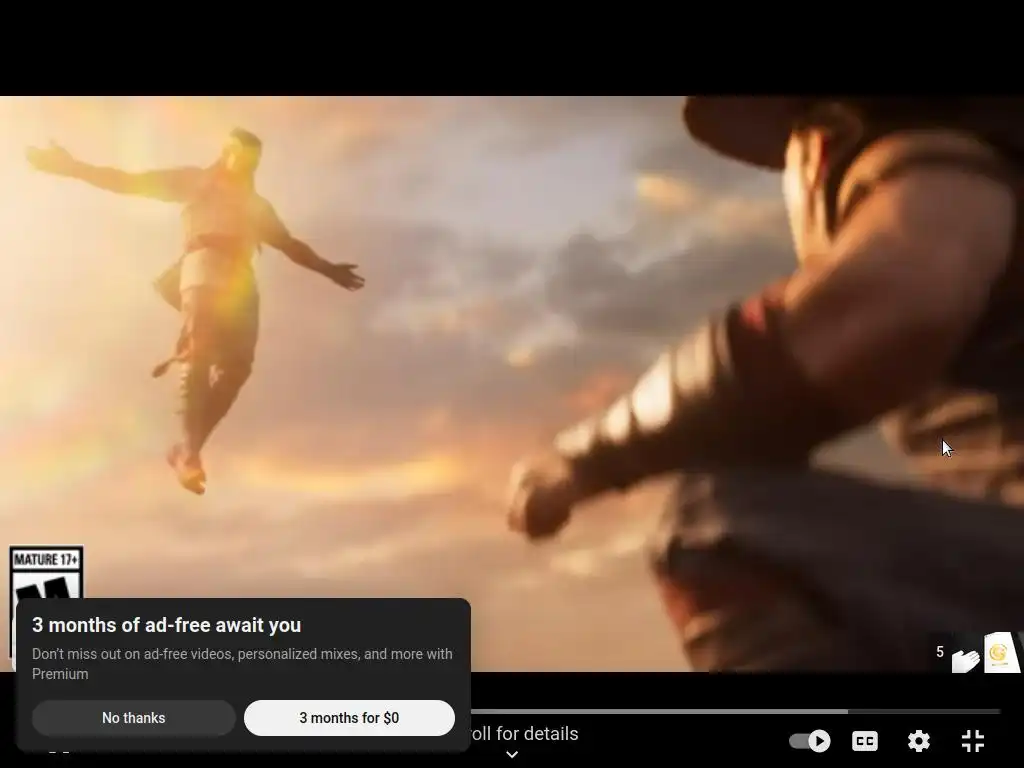The image size is (1024, 768).
Task: Expand details with the down chevron
Action: tap(512, 755)
